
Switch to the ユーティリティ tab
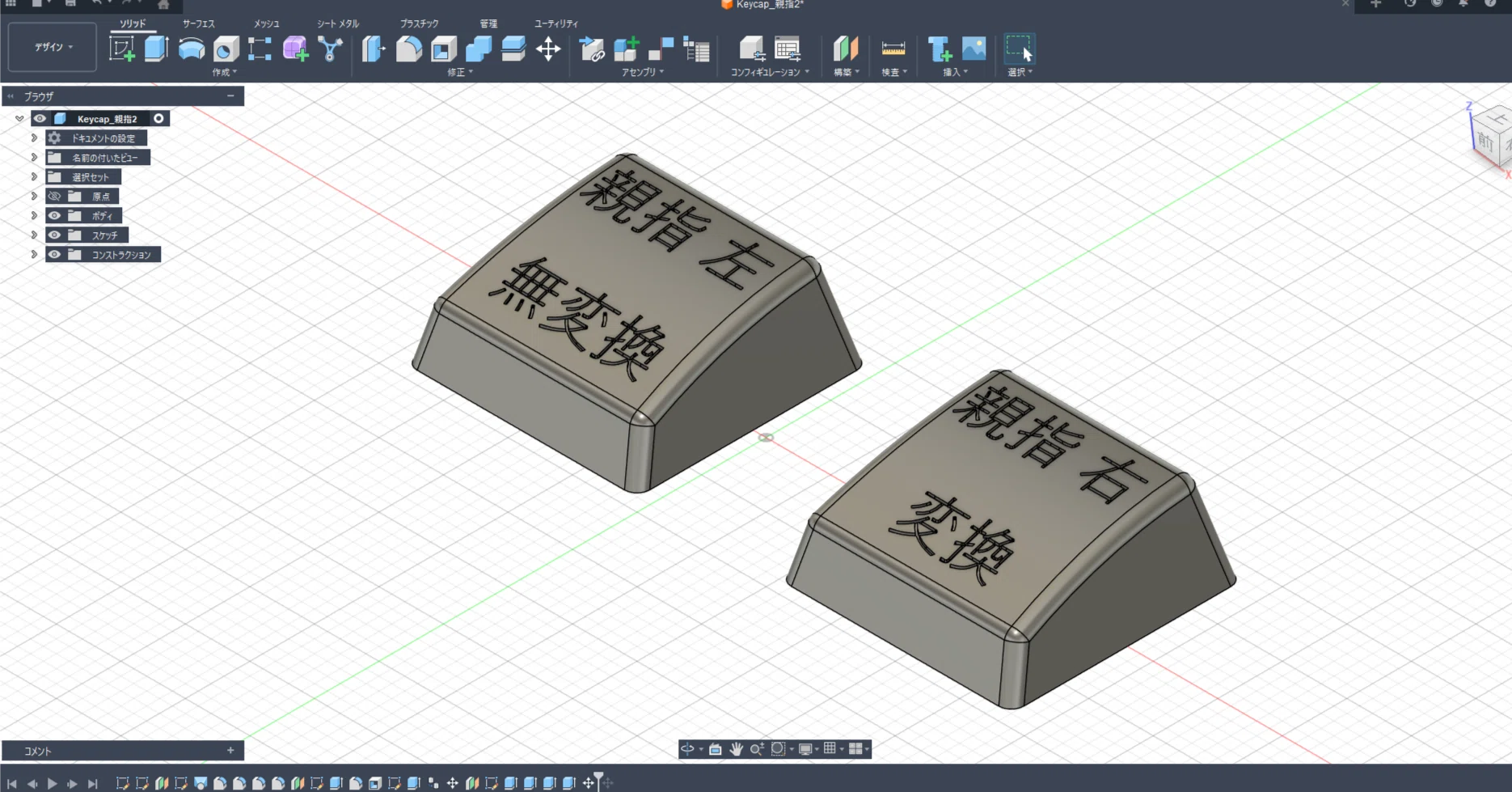point(556,23)
